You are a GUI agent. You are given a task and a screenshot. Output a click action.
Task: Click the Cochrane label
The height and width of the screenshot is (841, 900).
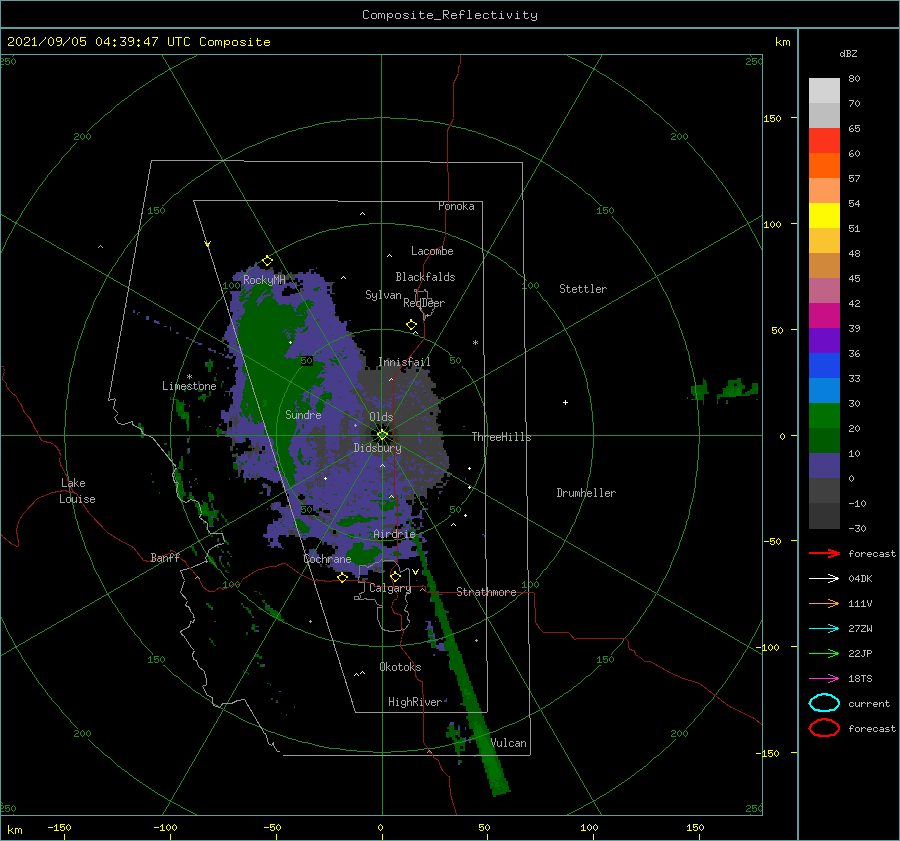(327, 559)
